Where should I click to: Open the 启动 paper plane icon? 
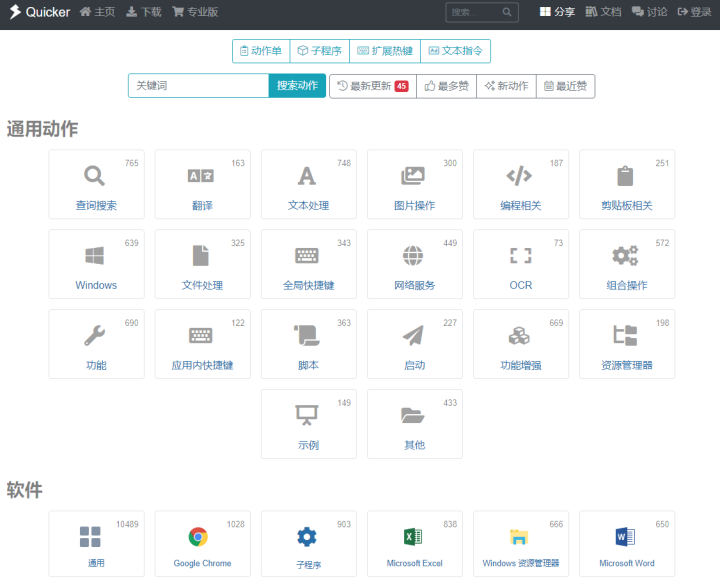(415, 344)
